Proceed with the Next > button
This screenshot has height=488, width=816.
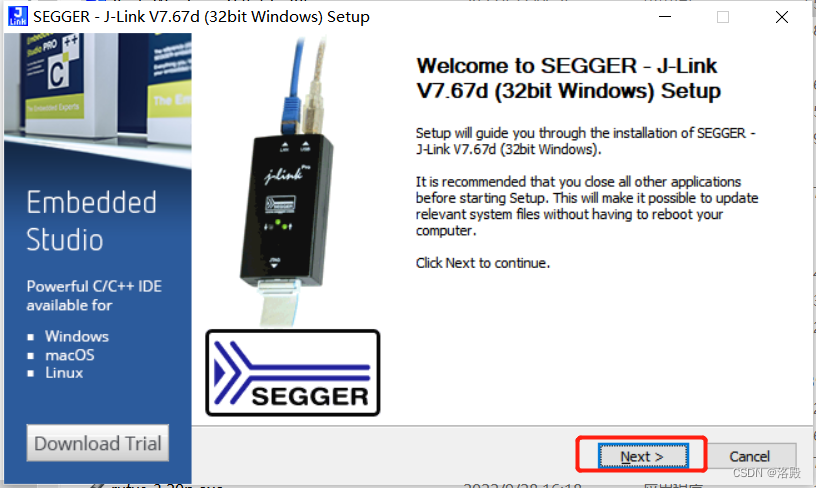[x=643, y=456]
